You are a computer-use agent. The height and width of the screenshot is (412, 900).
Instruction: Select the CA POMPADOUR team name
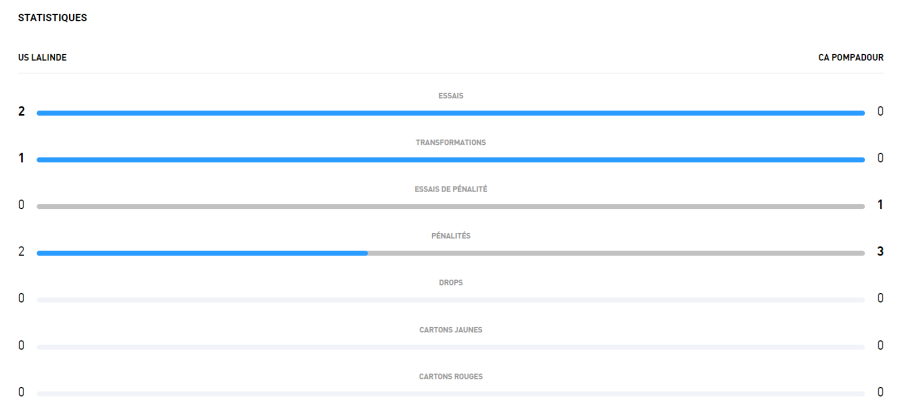tap(850, 57)
